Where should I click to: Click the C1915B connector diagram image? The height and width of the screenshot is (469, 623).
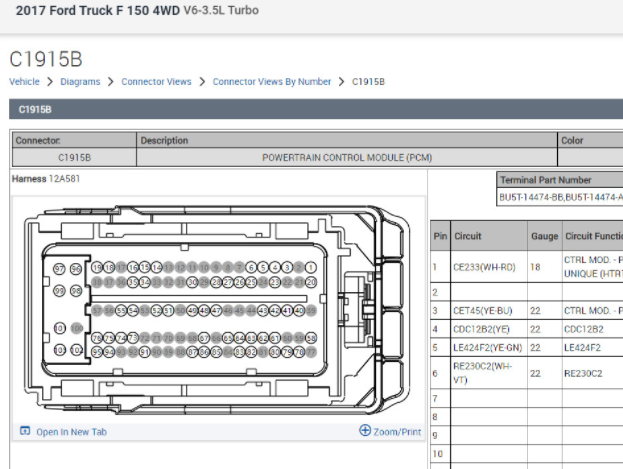pos(217,310)
